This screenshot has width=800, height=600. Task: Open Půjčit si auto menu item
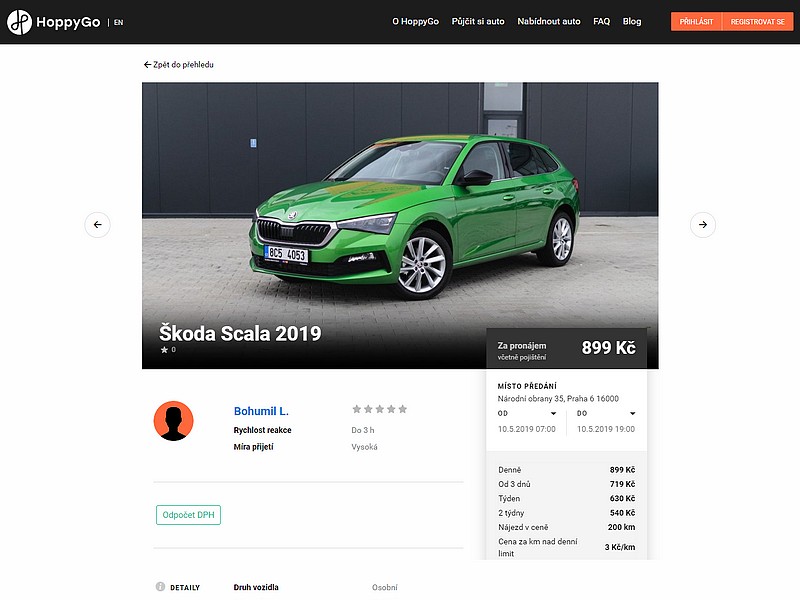[478, 21]
